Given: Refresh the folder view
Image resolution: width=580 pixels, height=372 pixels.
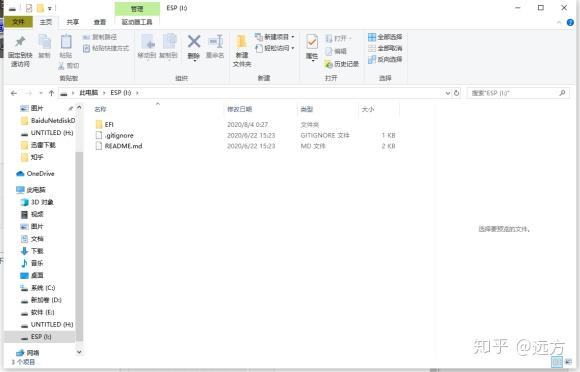Looking at the screenshot, I should (x=456, y=93).
